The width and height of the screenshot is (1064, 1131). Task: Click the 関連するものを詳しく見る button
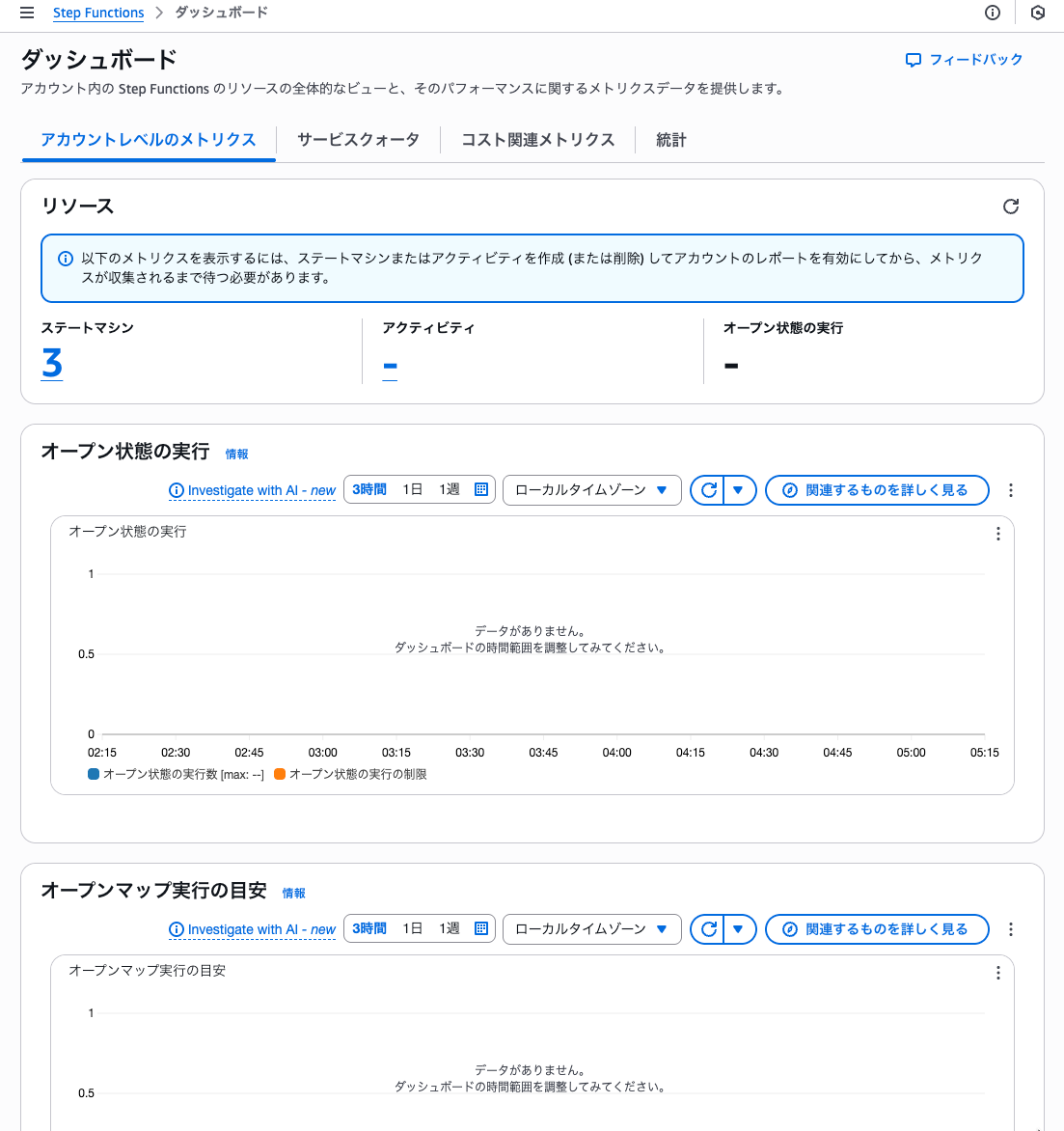pos(876,489)
